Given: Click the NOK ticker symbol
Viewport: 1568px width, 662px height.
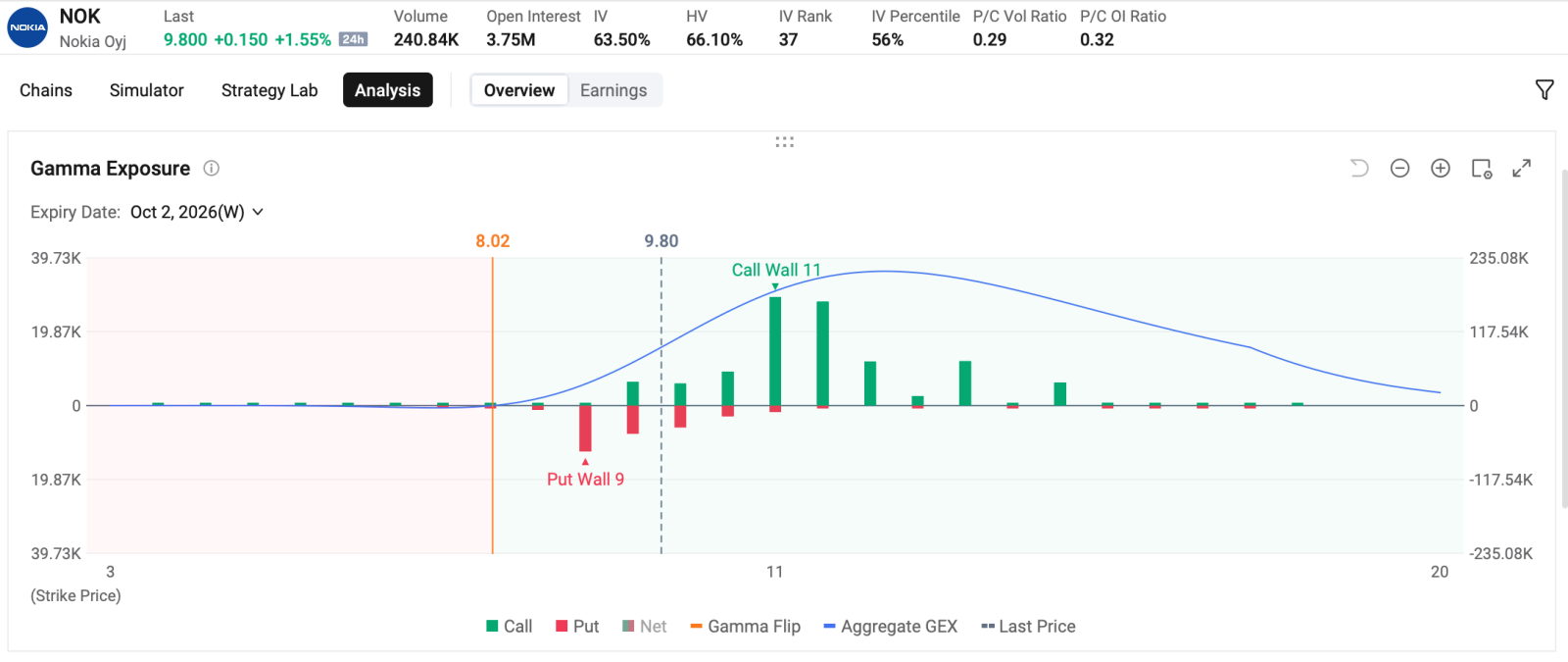Looking at the screenshot, I should tap(80, 17).
